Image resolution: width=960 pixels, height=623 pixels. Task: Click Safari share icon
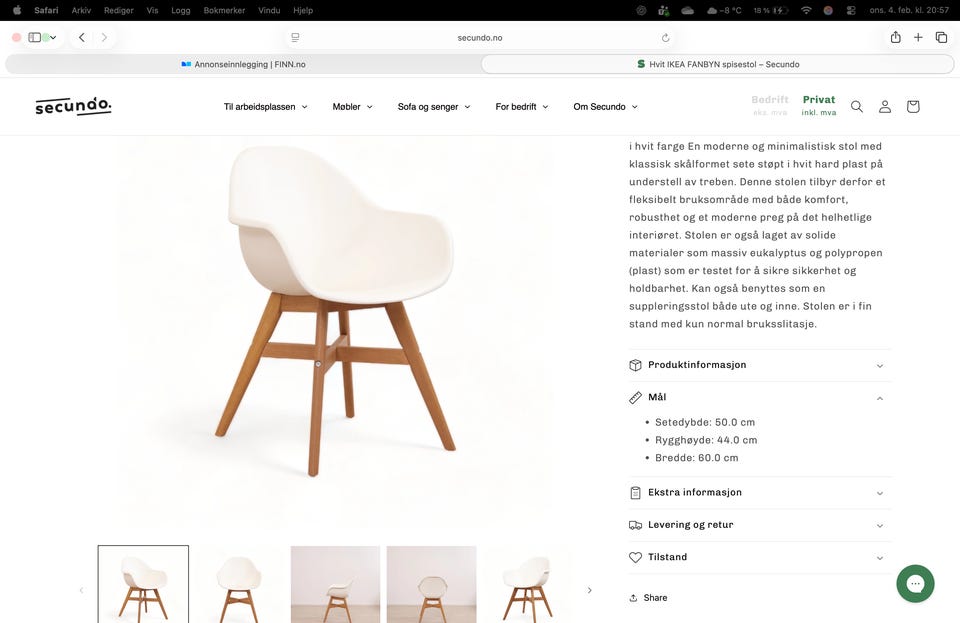(x=895, y=37)
